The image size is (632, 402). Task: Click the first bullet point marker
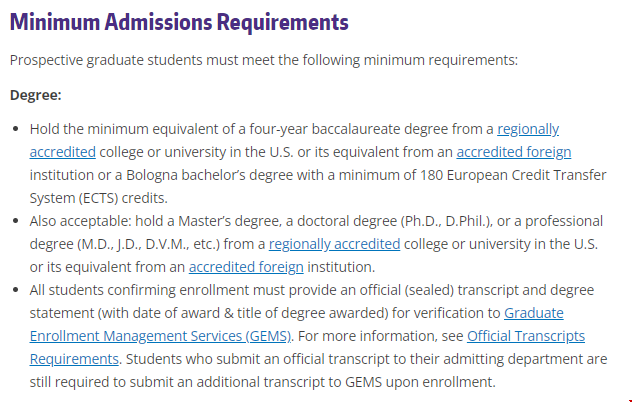click(16, 130)
